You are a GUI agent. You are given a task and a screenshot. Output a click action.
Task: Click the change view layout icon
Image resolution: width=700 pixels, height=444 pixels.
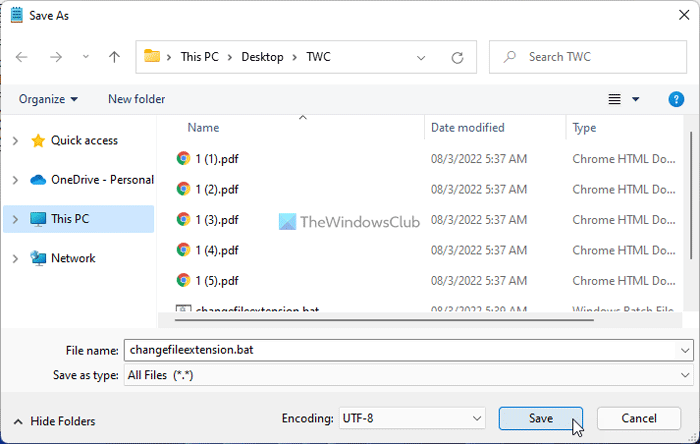pos(615,99)
